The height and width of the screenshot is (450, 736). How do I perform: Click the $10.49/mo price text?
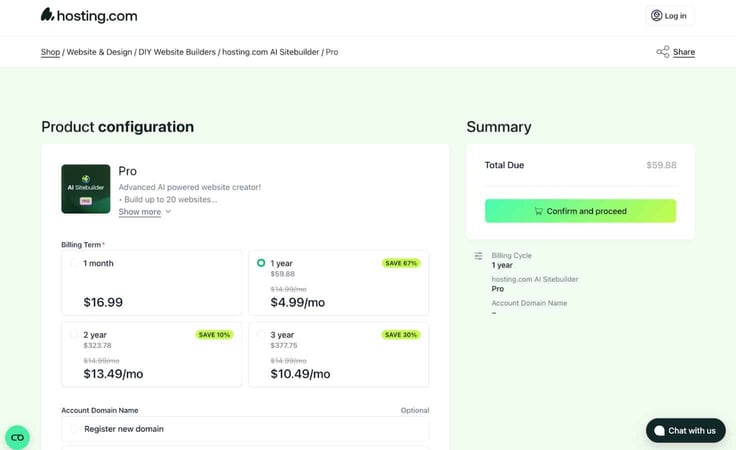point(300,374)
